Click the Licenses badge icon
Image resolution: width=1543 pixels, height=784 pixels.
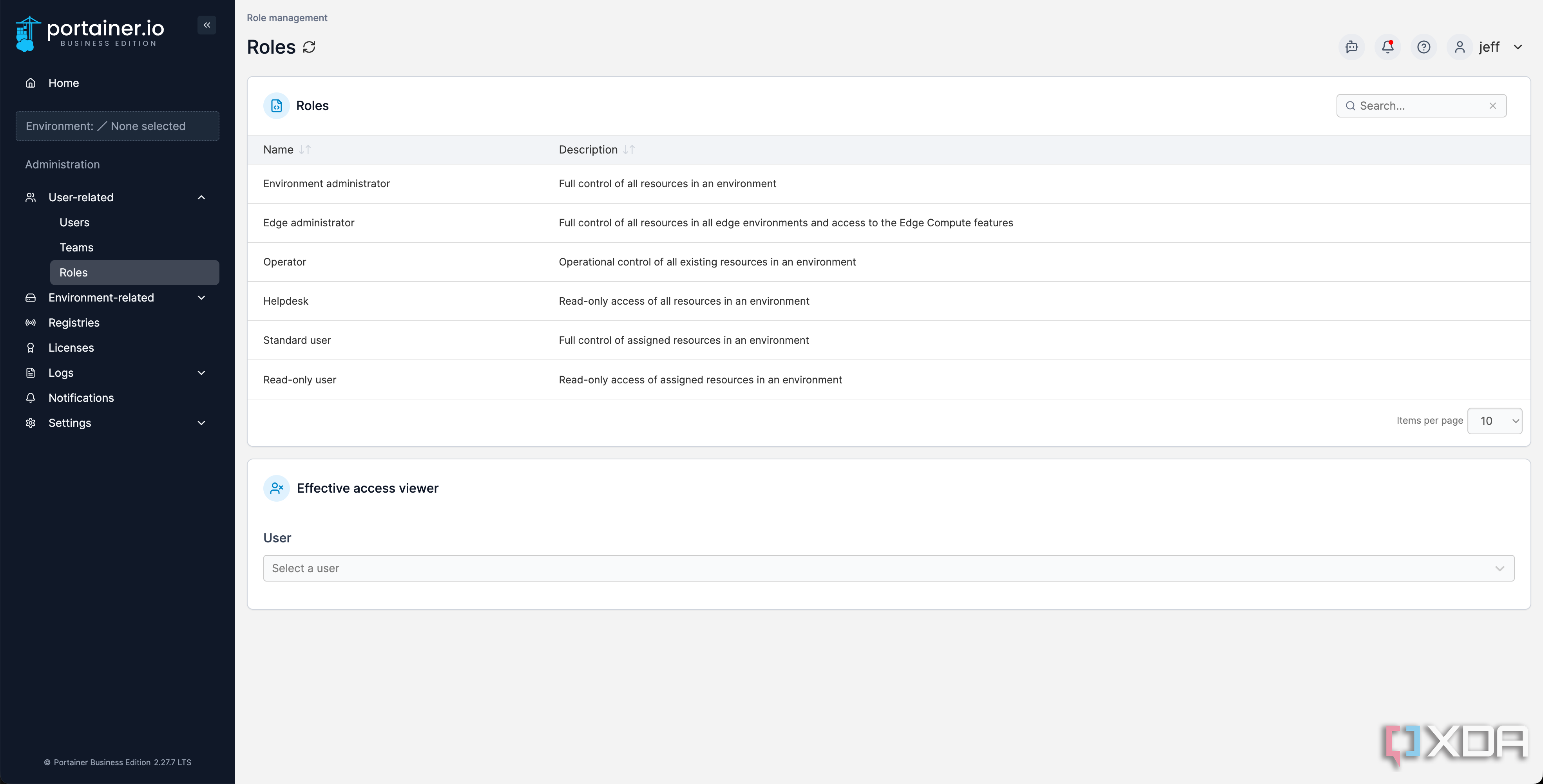pos(31,348)
